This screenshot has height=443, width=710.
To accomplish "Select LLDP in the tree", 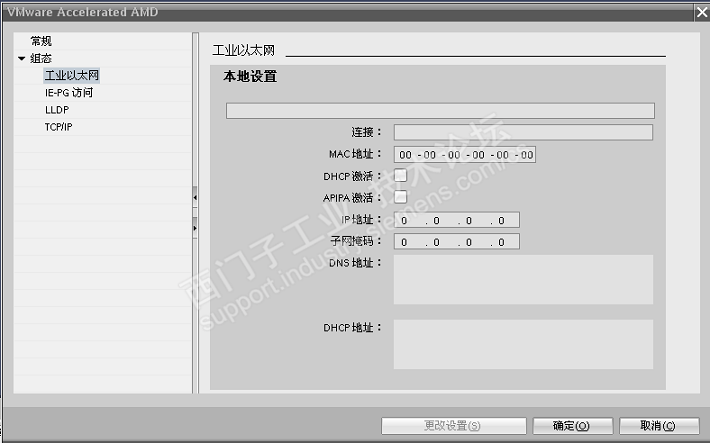I will coord(57,110).
